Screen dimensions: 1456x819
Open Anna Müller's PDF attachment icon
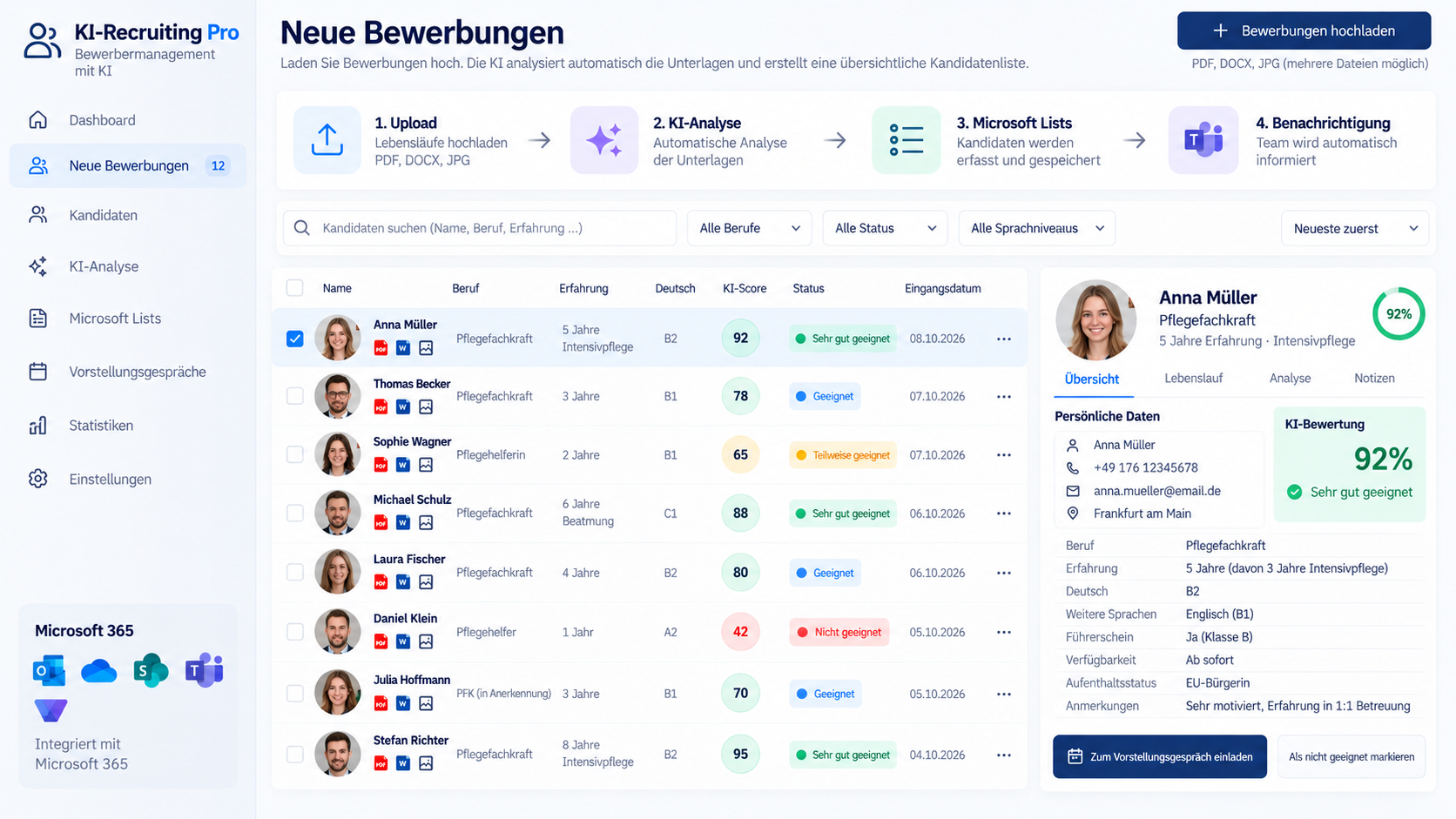[381, 348]
